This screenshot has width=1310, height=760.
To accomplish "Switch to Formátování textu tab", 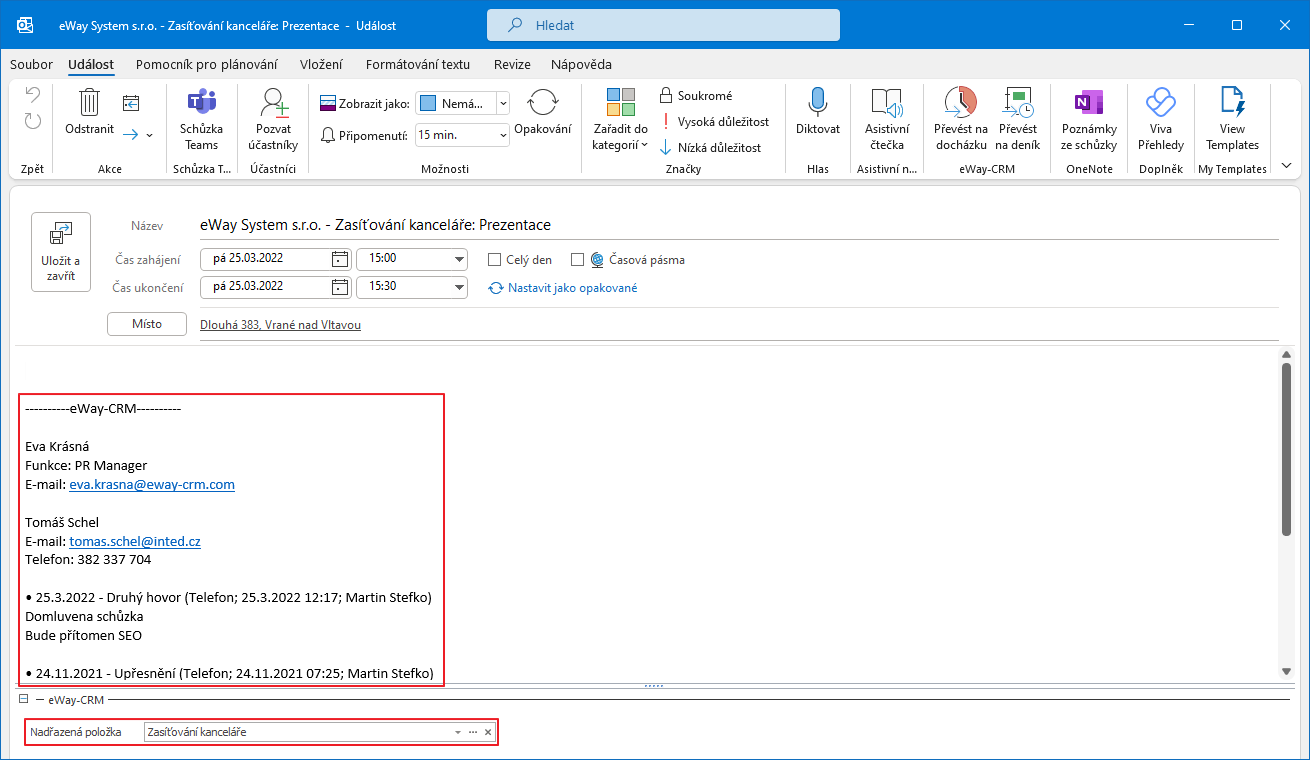I will click(418, 64).
